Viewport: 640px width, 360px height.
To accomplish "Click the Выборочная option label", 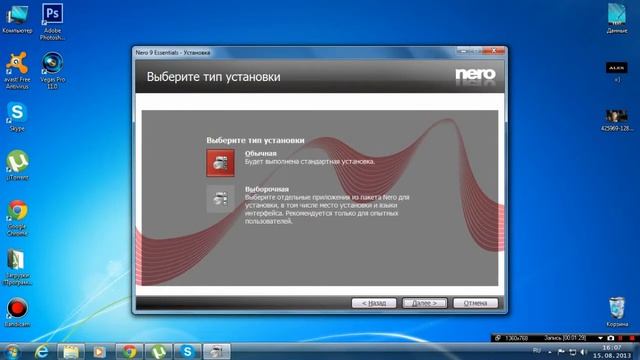I will click(x=267, y=189).
